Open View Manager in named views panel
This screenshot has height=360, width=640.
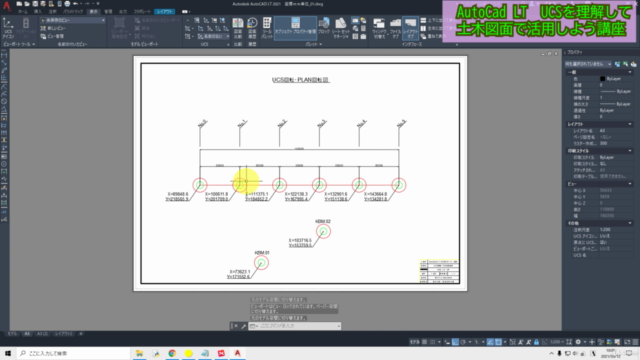[53, 36]
